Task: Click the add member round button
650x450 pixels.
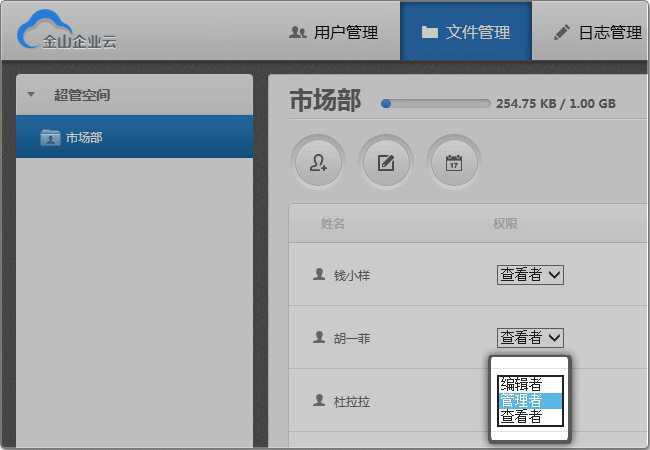Action: [318, 162]
